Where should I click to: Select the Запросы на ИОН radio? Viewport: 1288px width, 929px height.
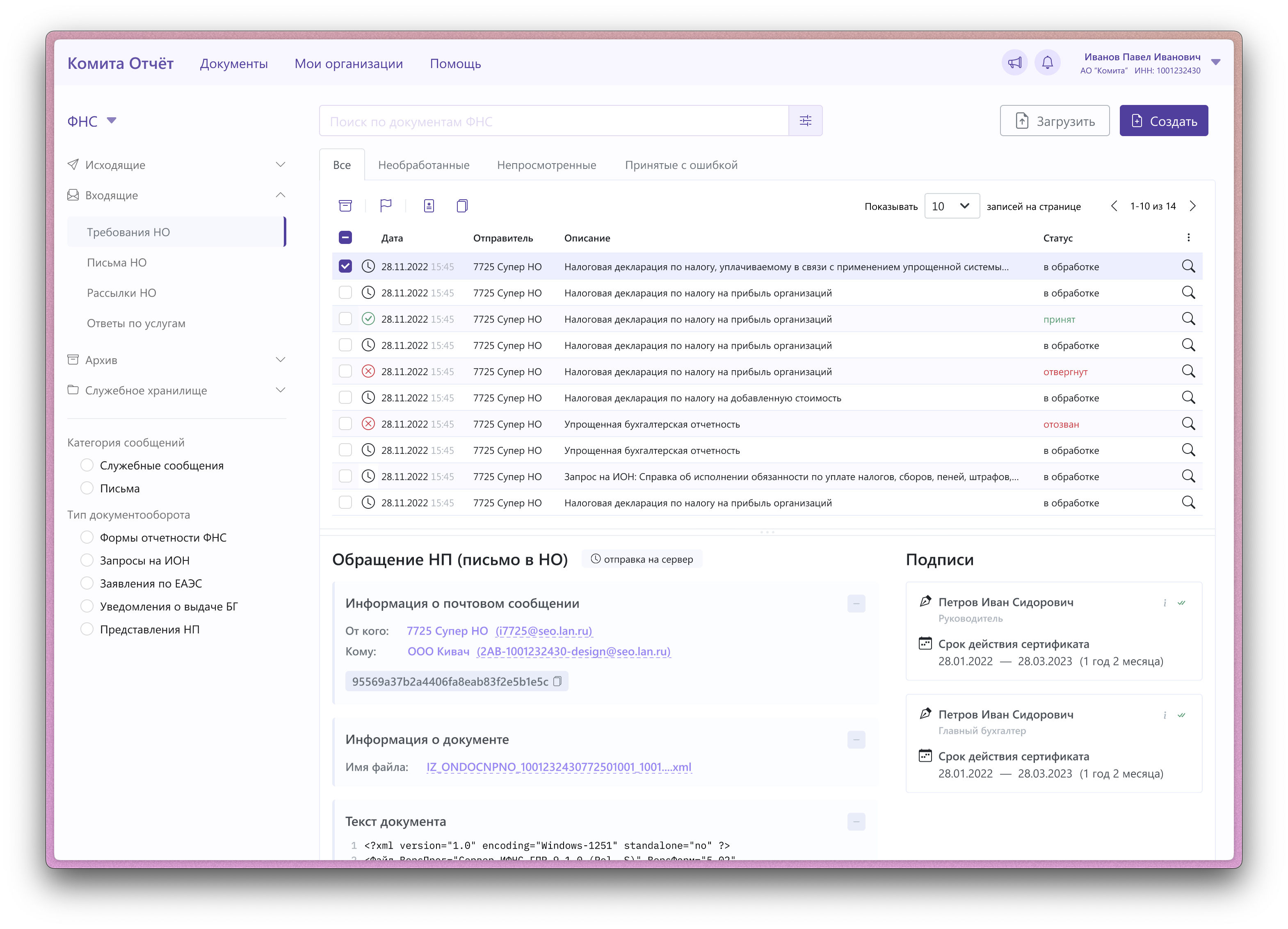pos(87,560)
